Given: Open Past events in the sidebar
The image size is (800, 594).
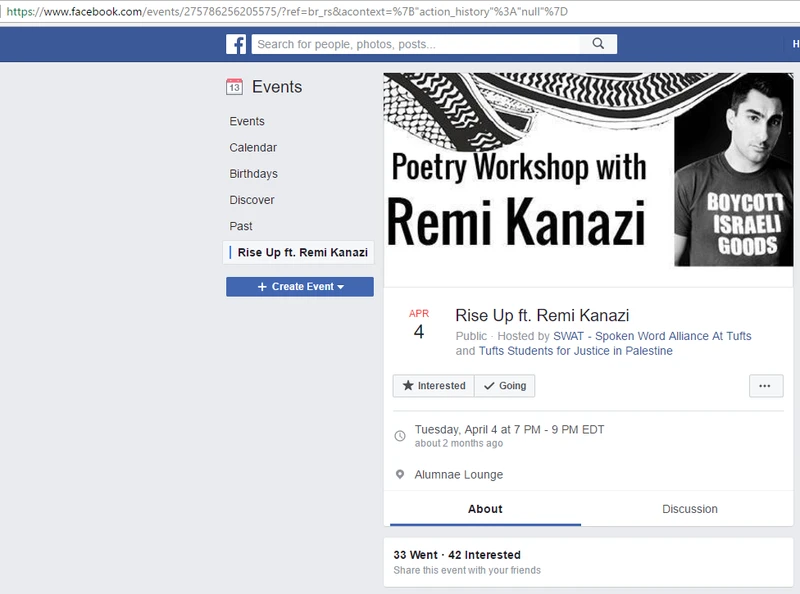Looking at the screenshot, I should pos(241,226).
